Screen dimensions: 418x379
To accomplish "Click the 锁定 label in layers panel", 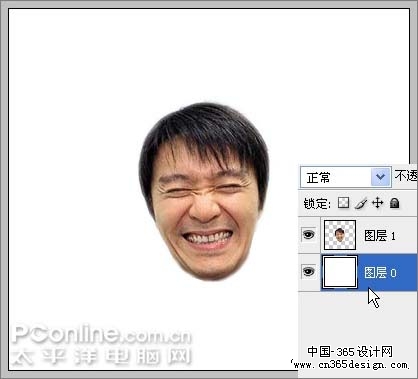I will pos(317,203).
